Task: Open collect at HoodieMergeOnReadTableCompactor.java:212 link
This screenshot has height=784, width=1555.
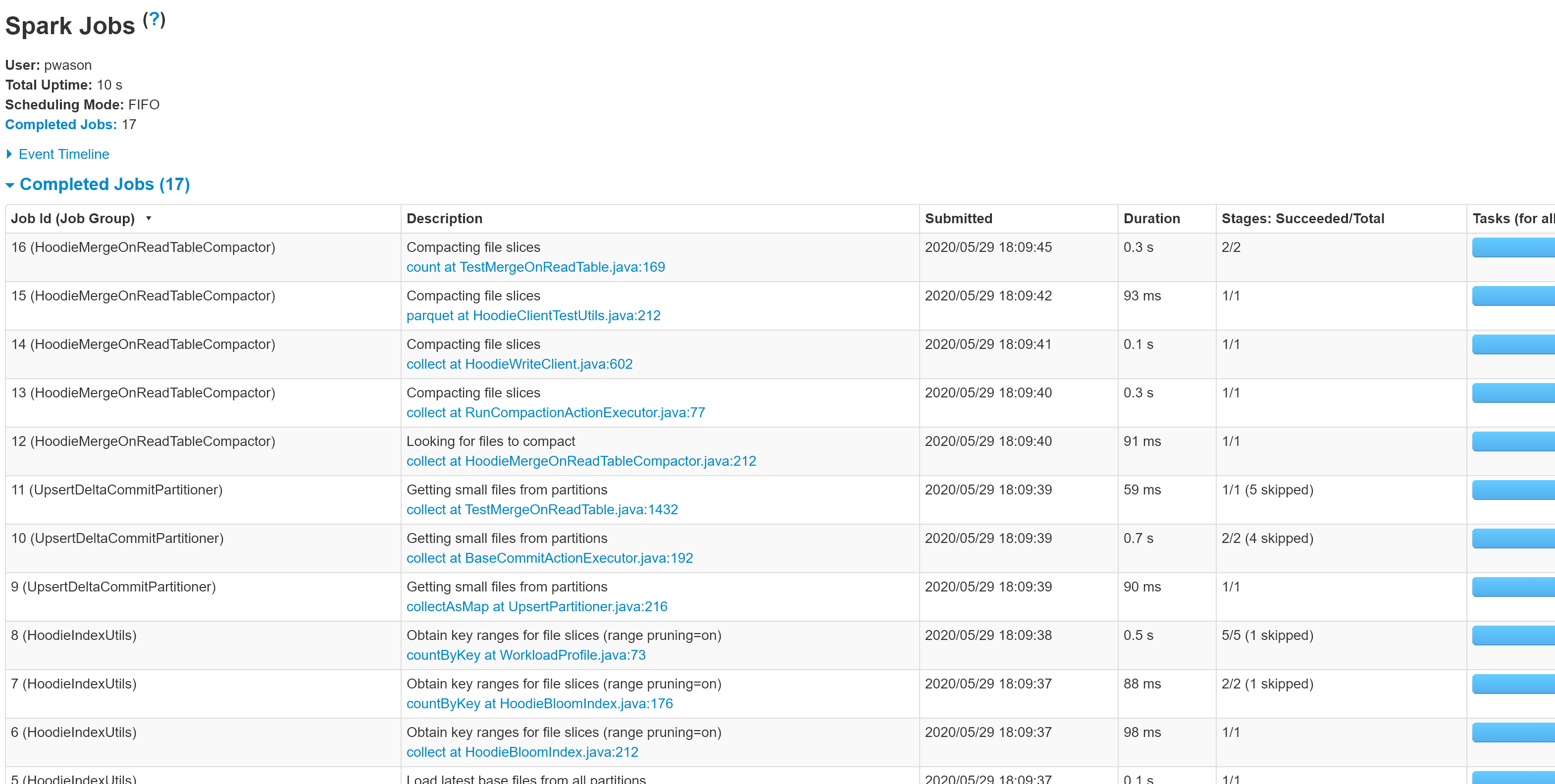Action: [x=581, y=461]
